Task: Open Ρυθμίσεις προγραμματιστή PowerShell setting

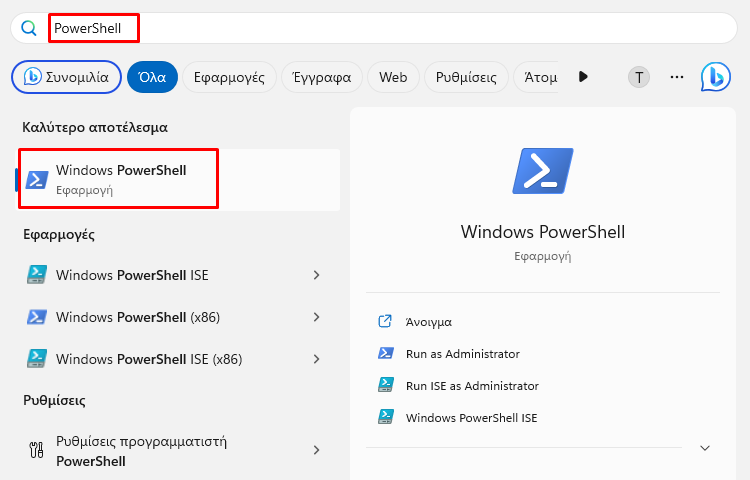Action: (178, 451)
